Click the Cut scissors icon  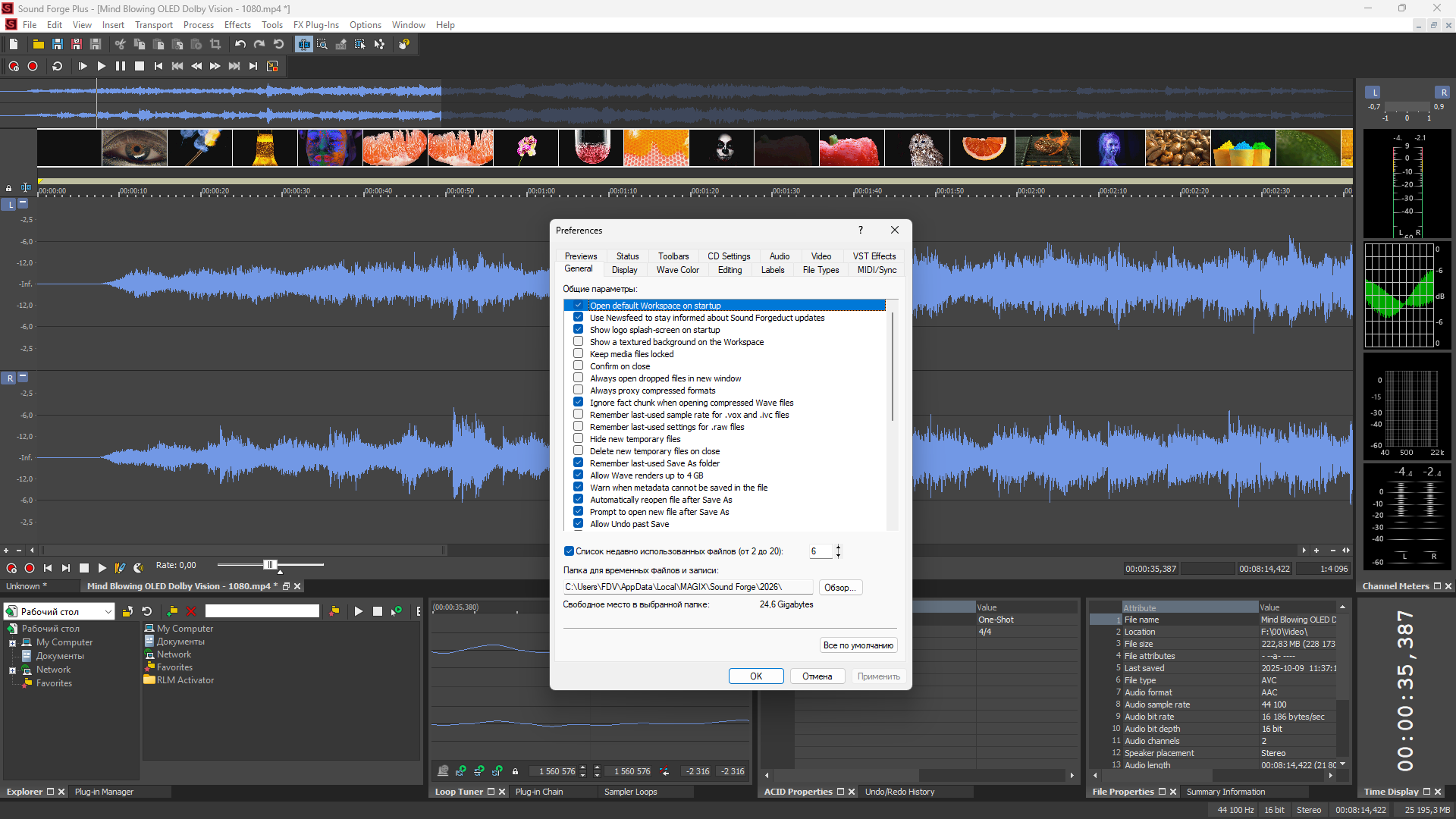(120, 44)
